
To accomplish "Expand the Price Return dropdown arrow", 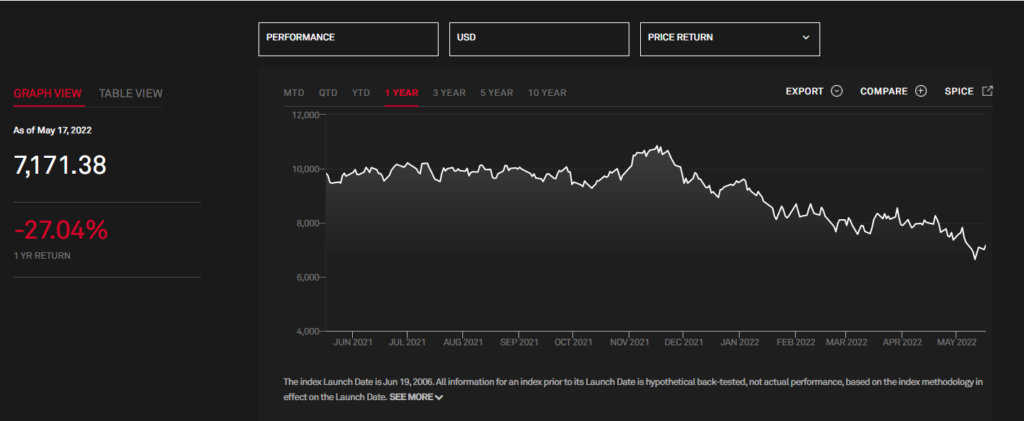I will pos(806,37).
